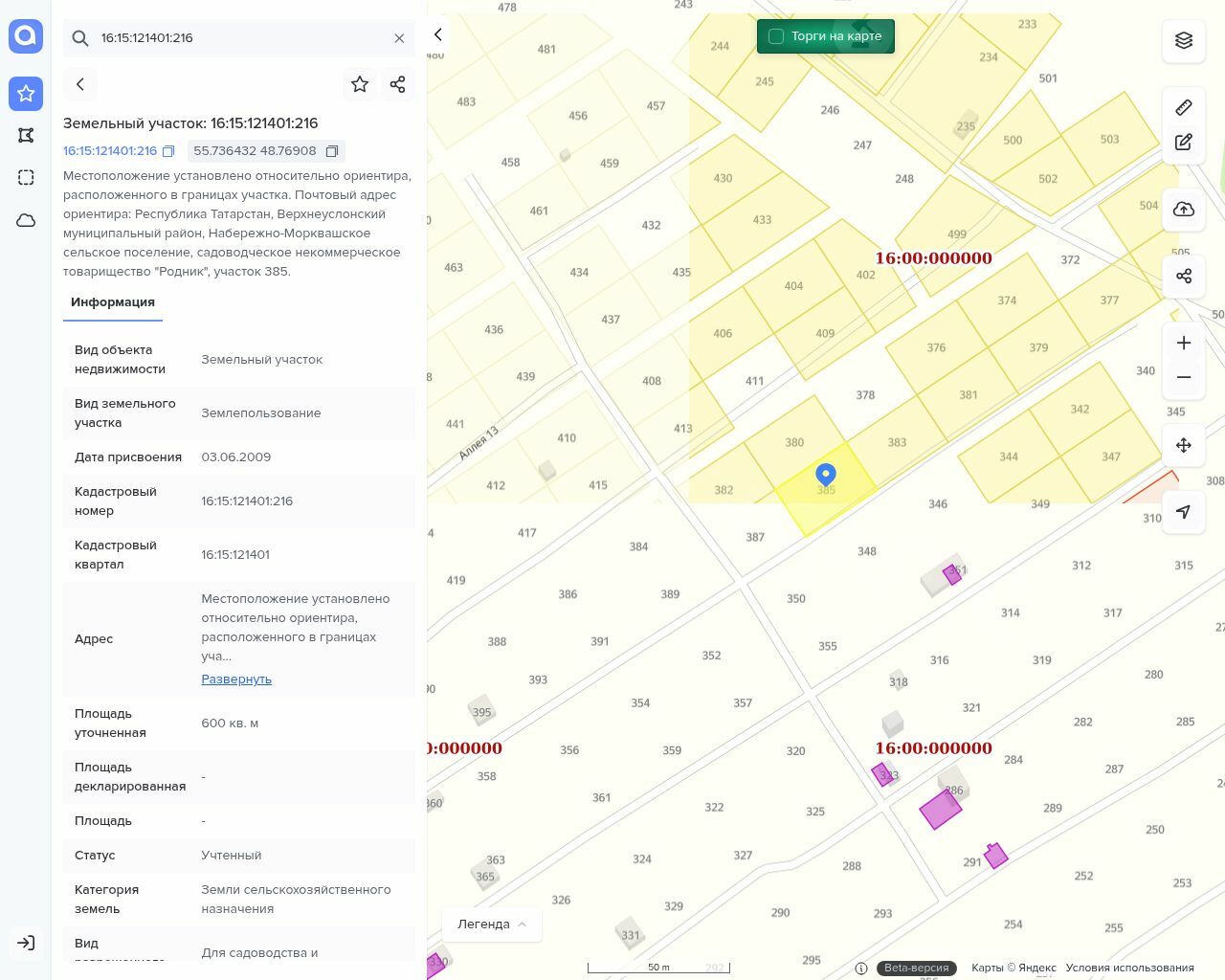Image resolution: width=1225 pixels, height=980 pixels.
Task: Copy coordinates 55.736432 48.76908
Action: pyautogui.click(x=332, y=151)
